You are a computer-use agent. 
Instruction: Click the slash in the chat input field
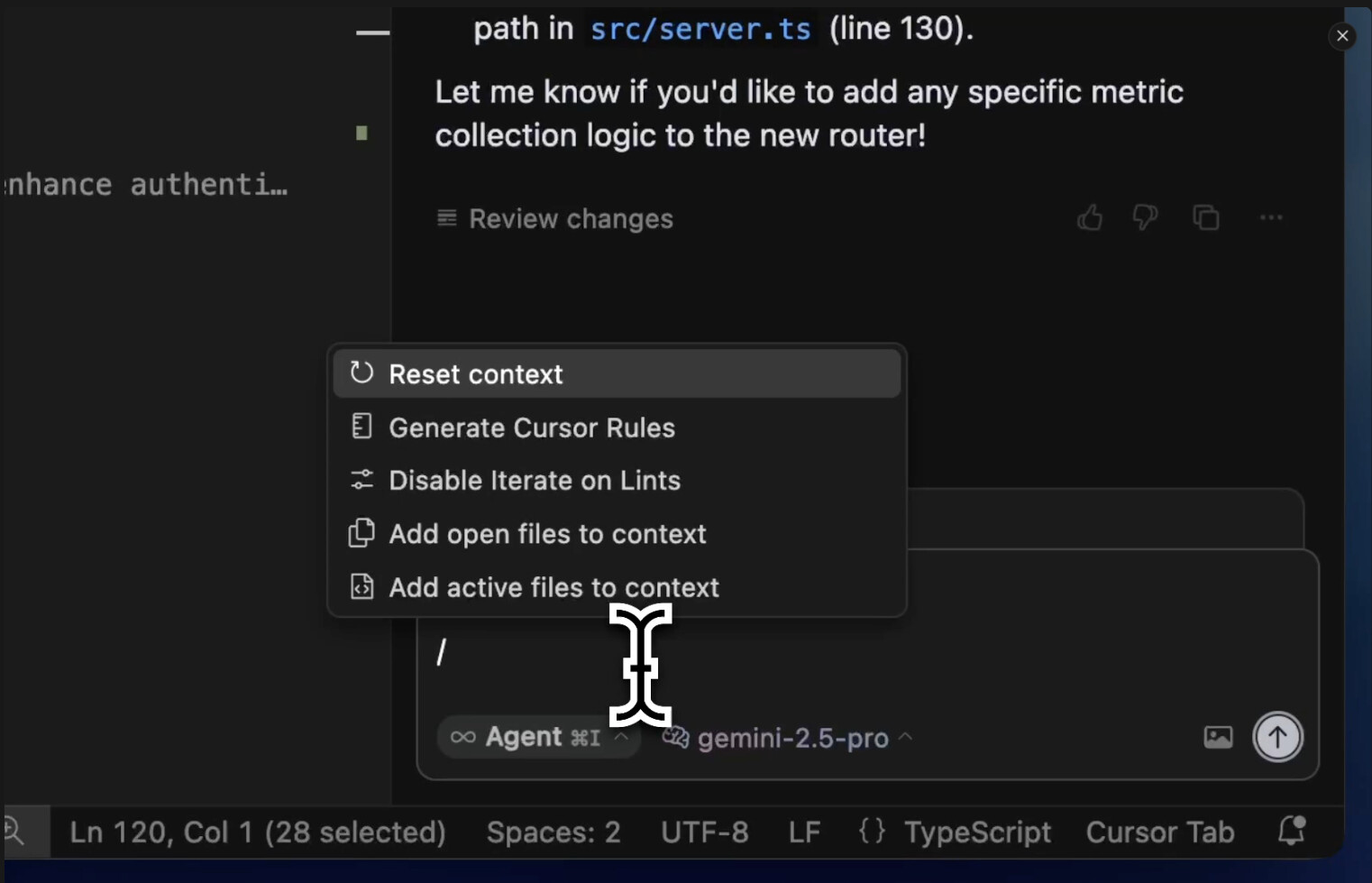coord(442,651)
